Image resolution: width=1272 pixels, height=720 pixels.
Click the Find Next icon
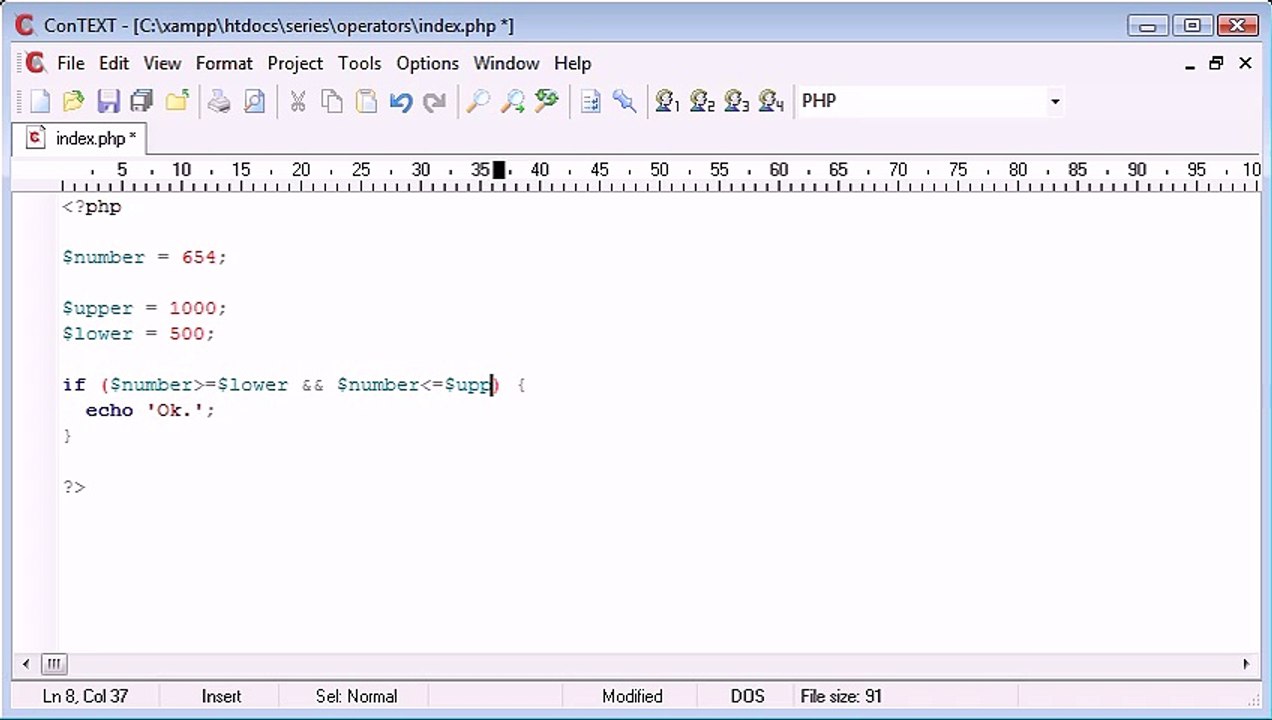[x=512, y=101]
